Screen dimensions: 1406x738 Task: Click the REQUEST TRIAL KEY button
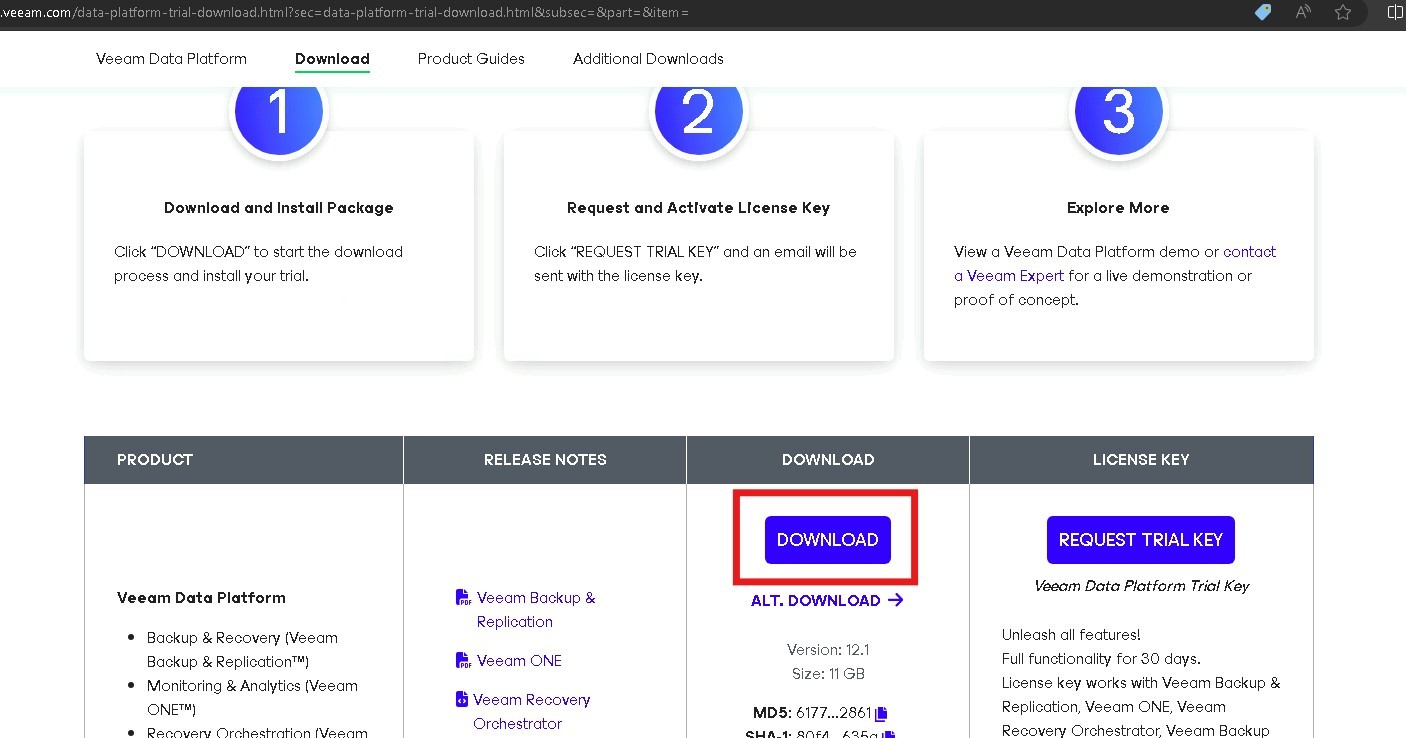coord(1140,540)
